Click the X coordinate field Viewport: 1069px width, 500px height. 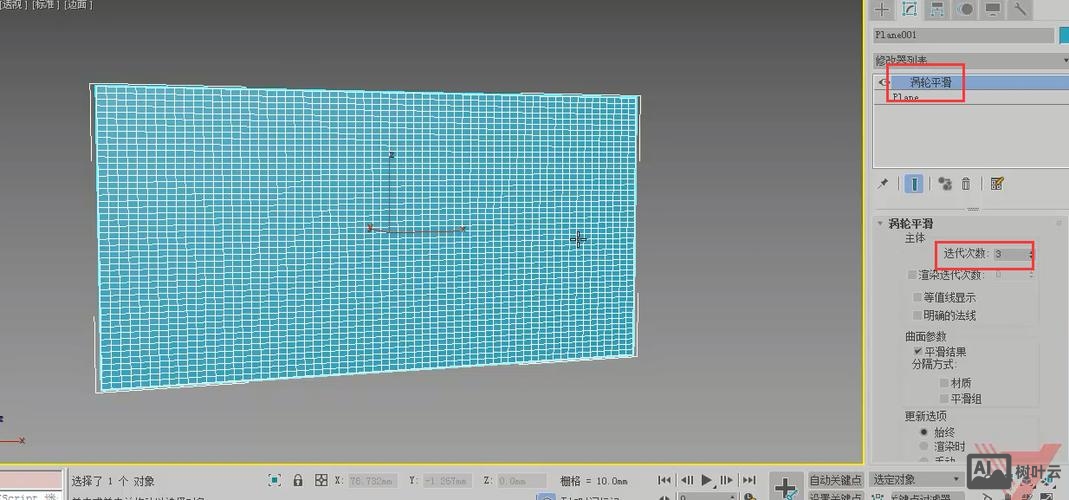point(372,481)
